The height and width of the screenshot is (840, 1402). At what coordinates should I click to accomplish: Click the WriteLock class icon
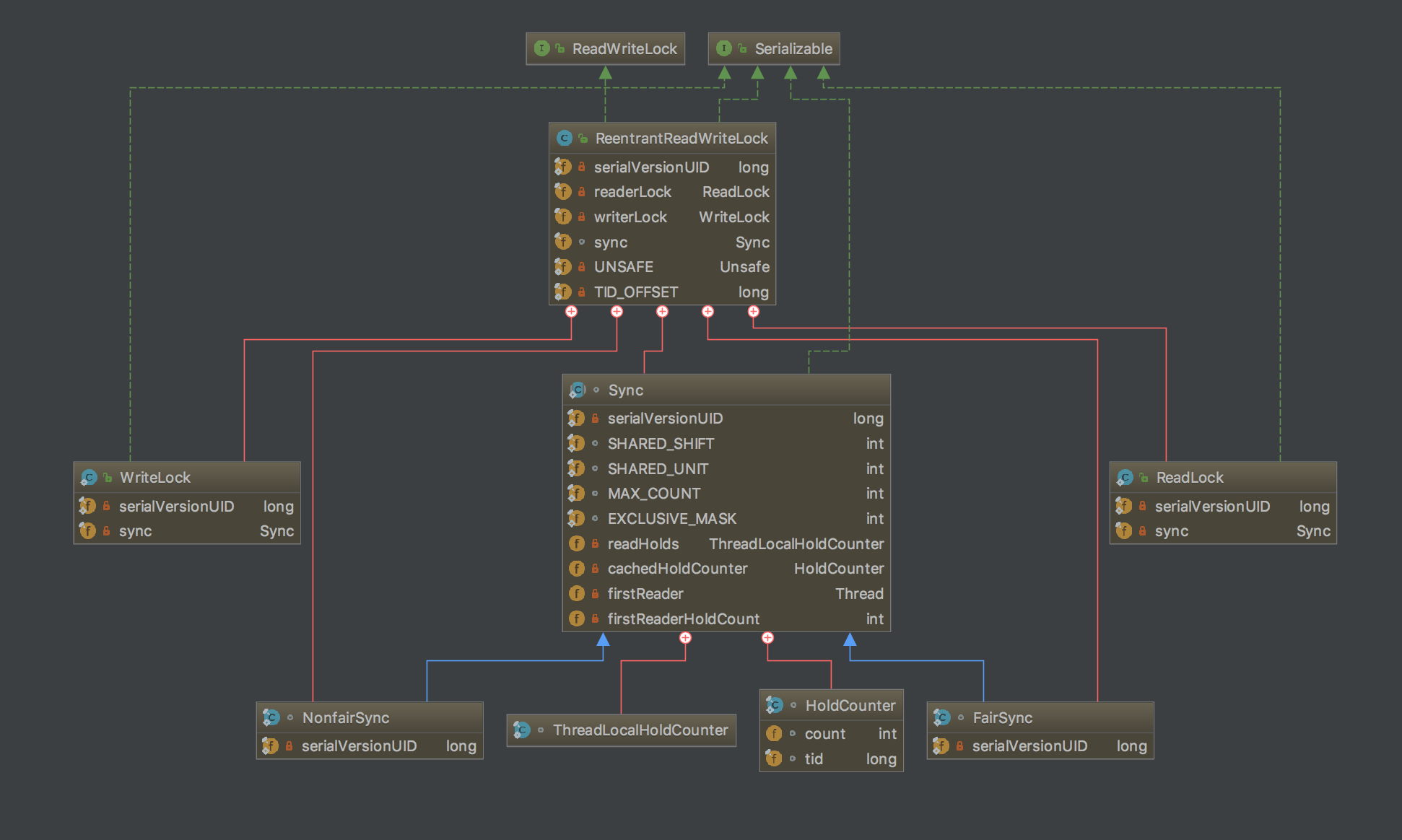tap(89, 477)
